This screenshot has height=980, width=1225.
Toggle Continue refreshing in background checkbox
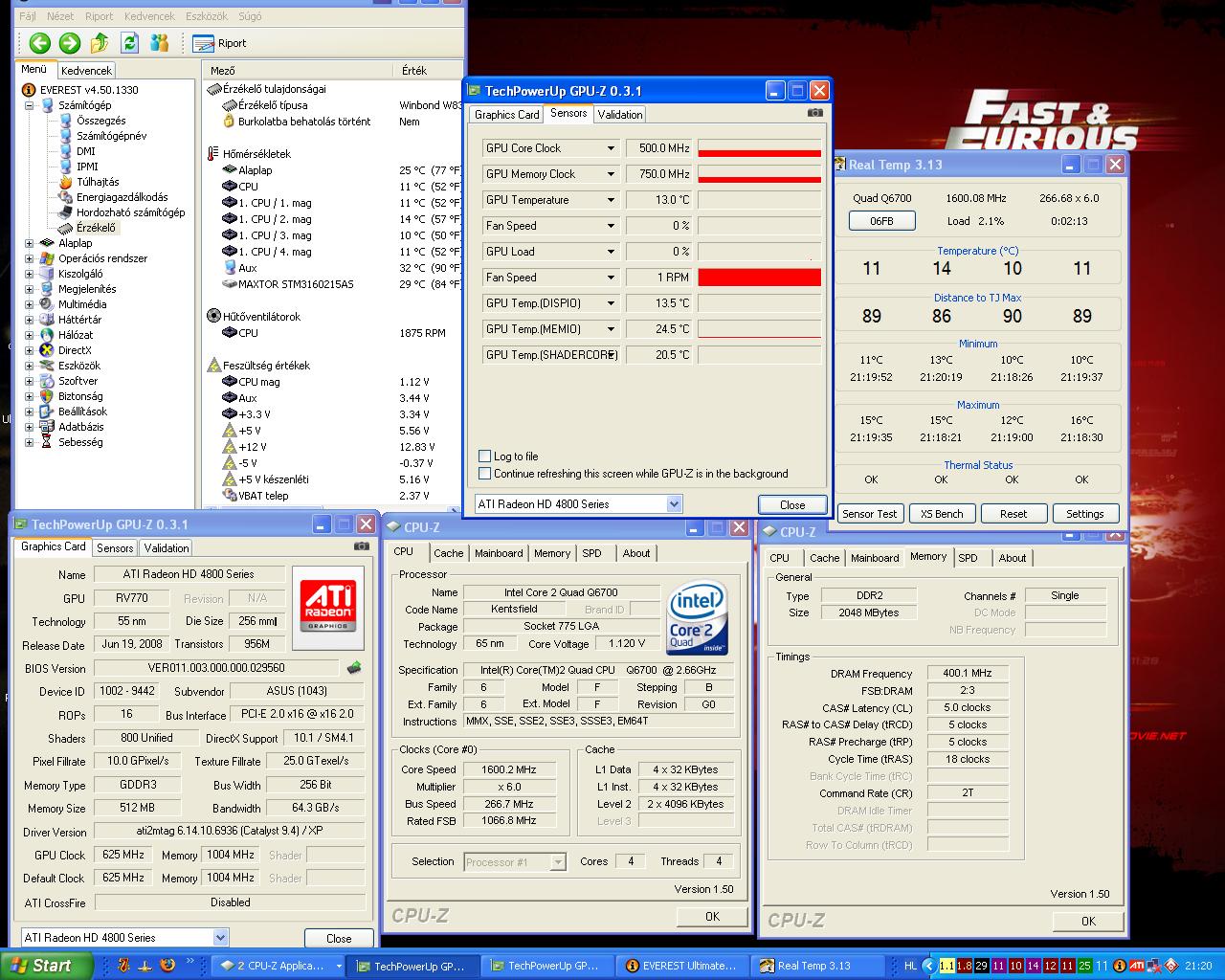[x=485, y=474]
